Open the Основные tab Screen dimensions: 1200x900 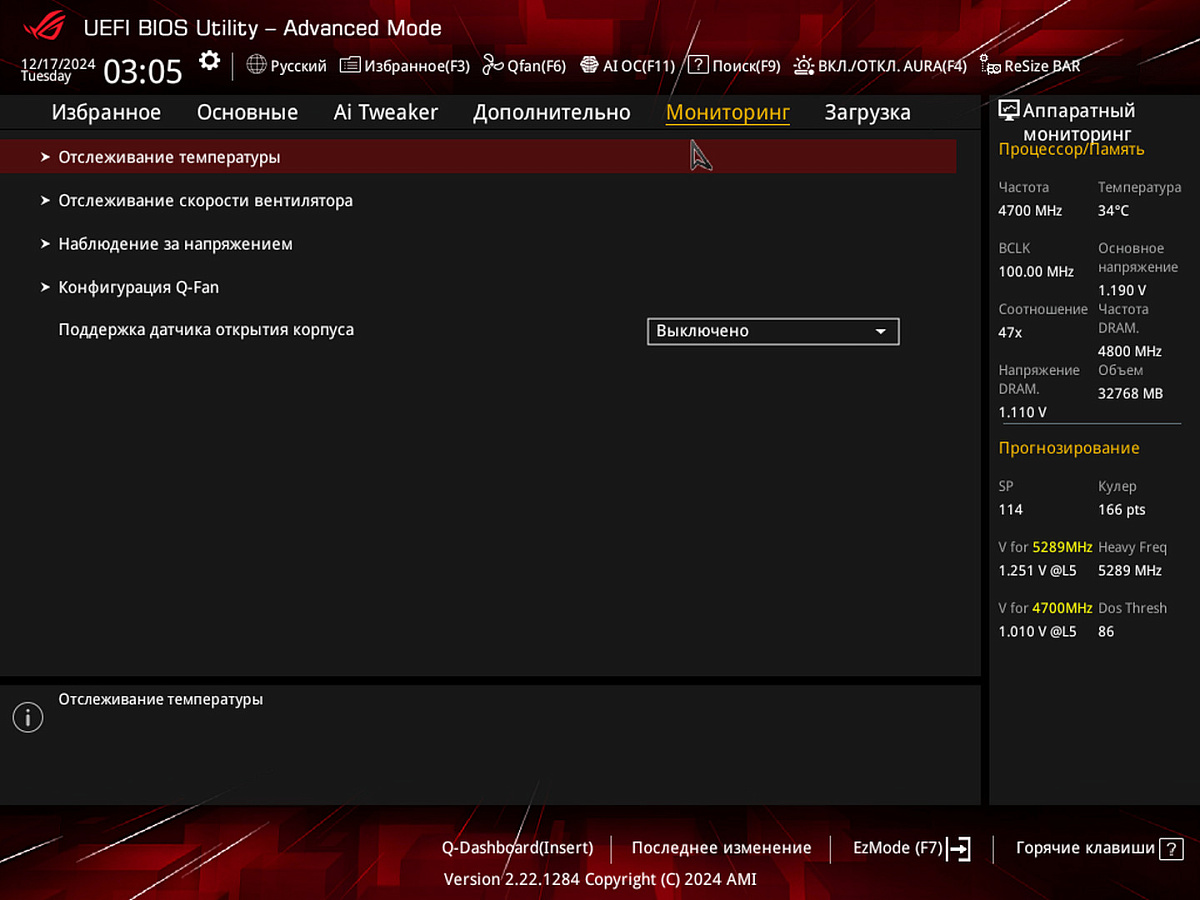247,113
